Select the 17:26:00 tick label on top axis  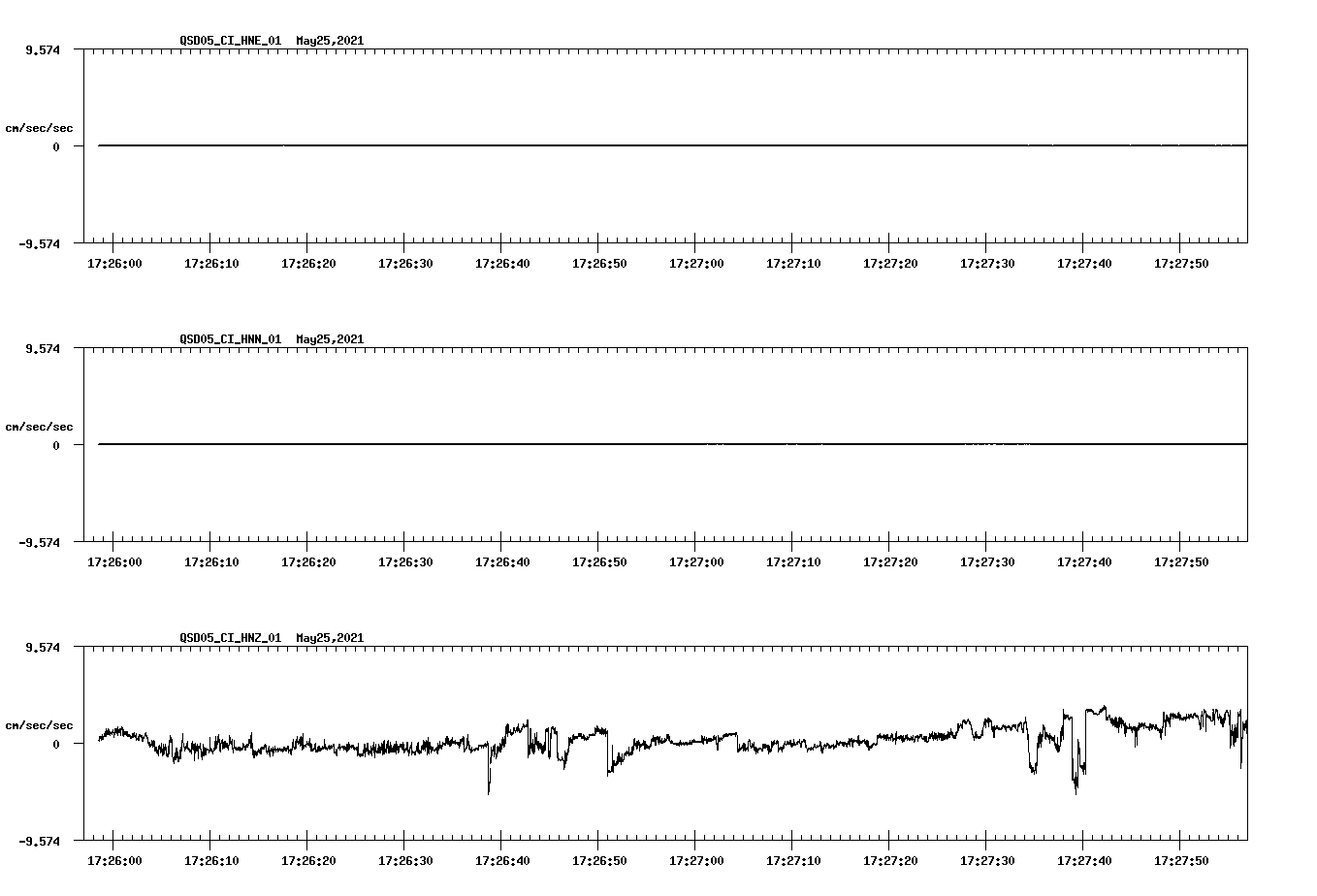point(112,262)
